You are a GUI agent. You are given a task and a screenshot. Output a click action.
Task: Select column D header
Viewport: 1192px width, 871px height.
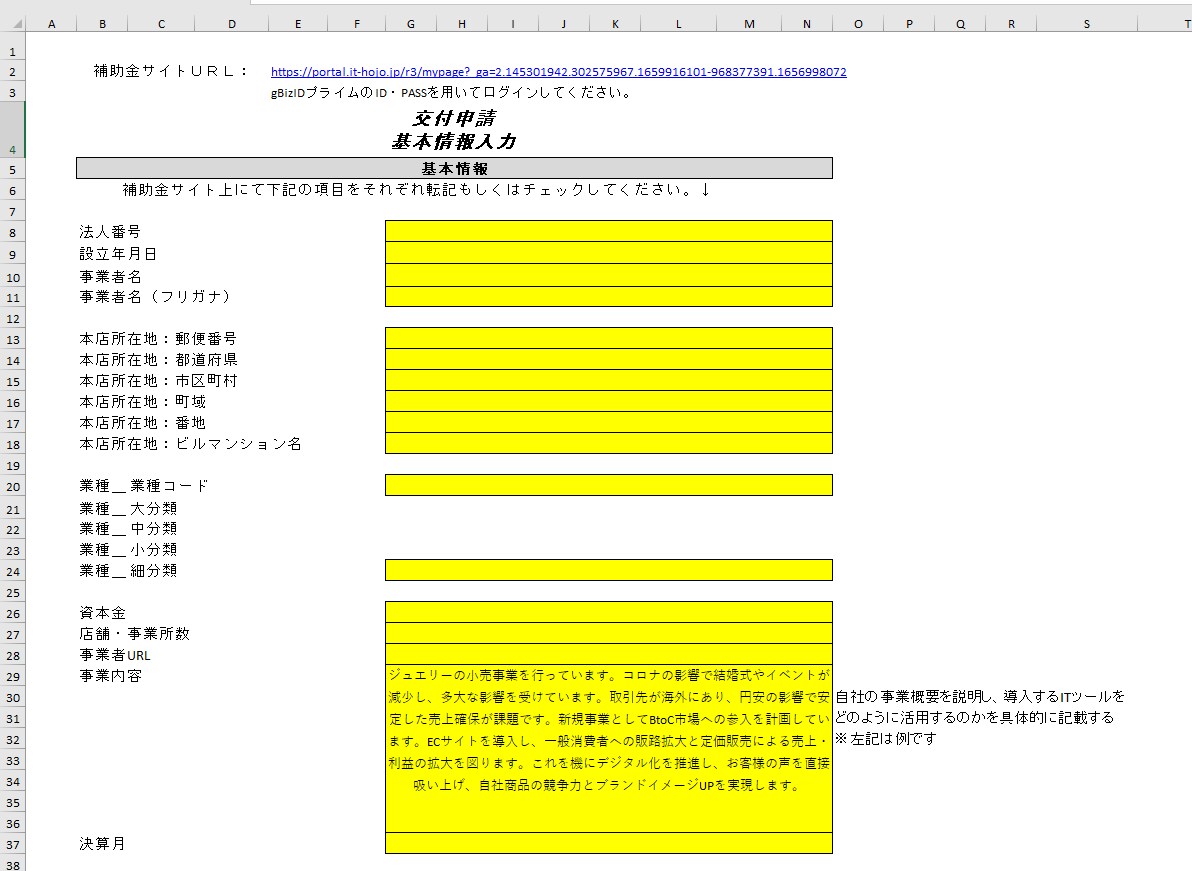point(232,24)
